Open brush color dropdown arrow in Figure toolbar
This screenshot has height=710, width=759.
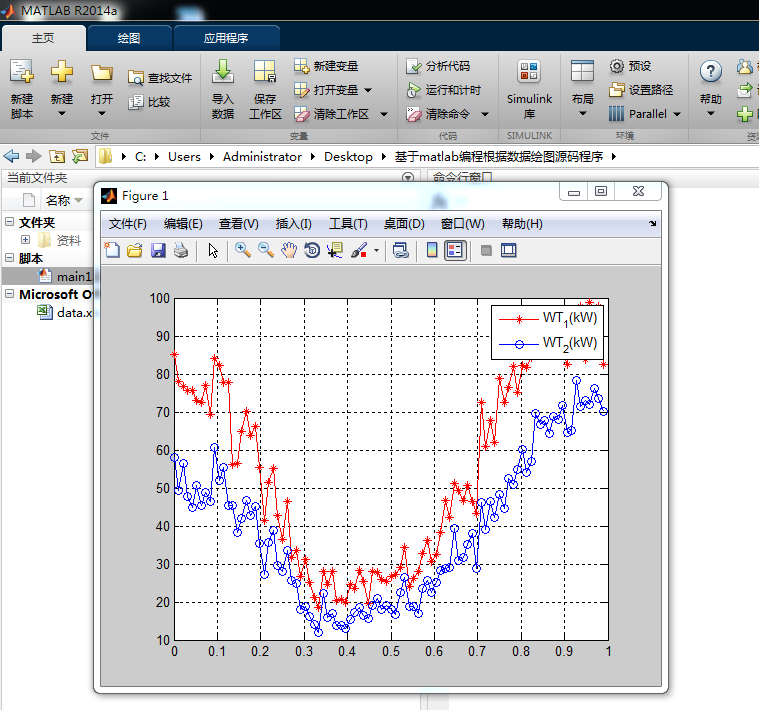[376, 250]
